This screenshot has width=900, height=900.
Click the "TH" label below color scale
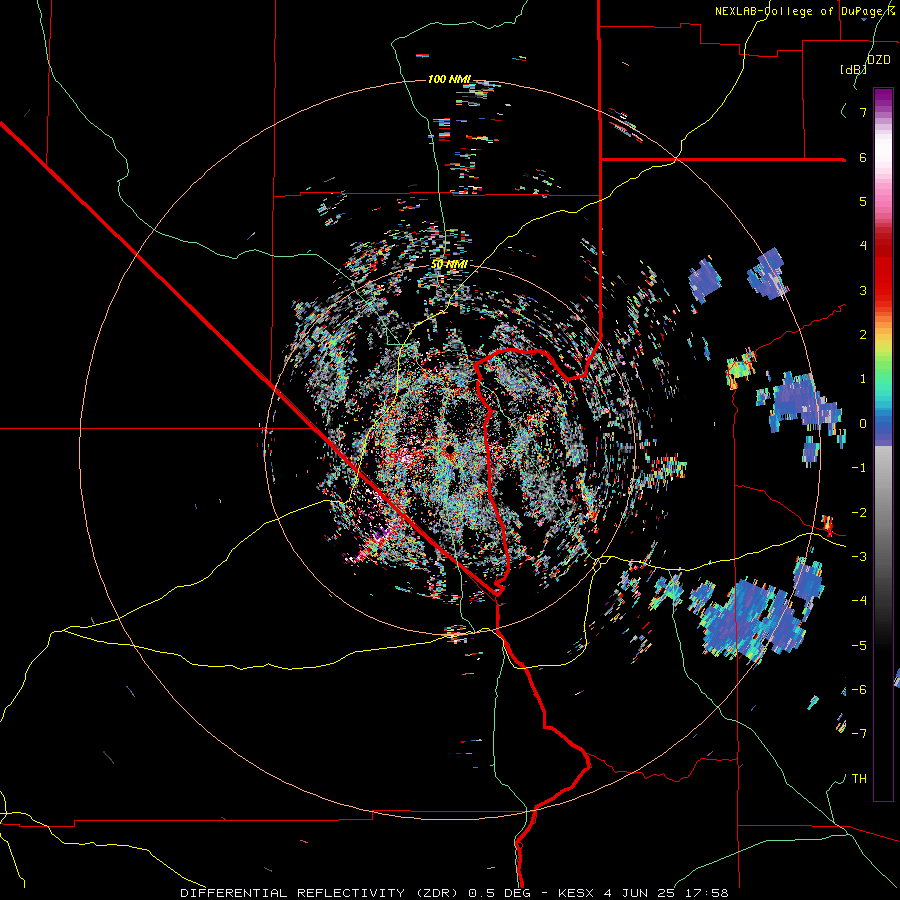pos(859,778)
